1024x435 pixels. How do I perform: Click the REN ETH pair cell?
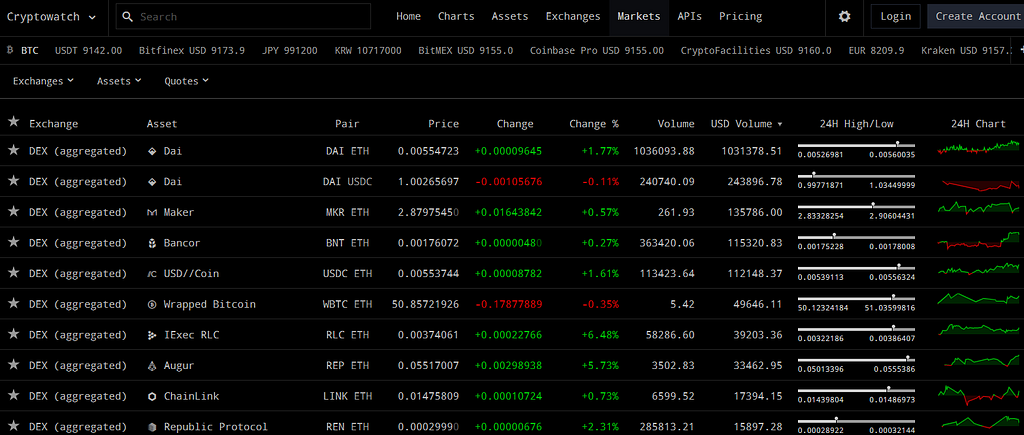pyautogui.click(x=347, y=427)
